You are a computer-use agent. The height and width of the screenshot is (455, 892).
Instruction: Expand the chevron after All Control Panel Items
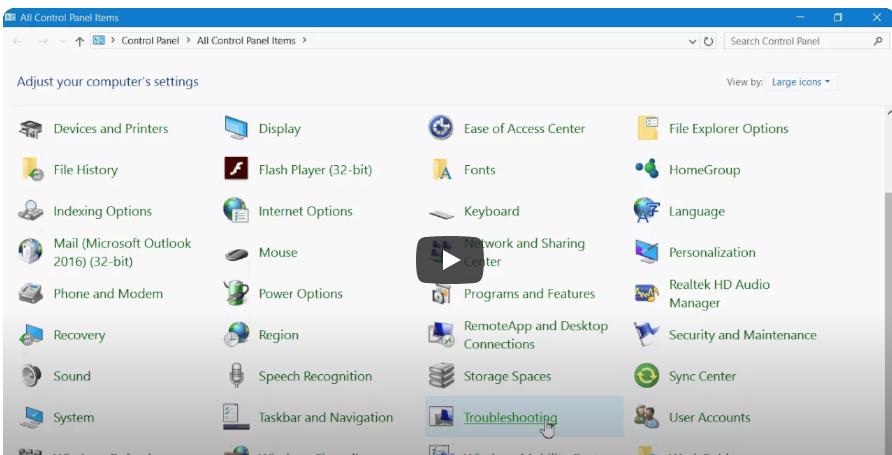tap(304, 40)
